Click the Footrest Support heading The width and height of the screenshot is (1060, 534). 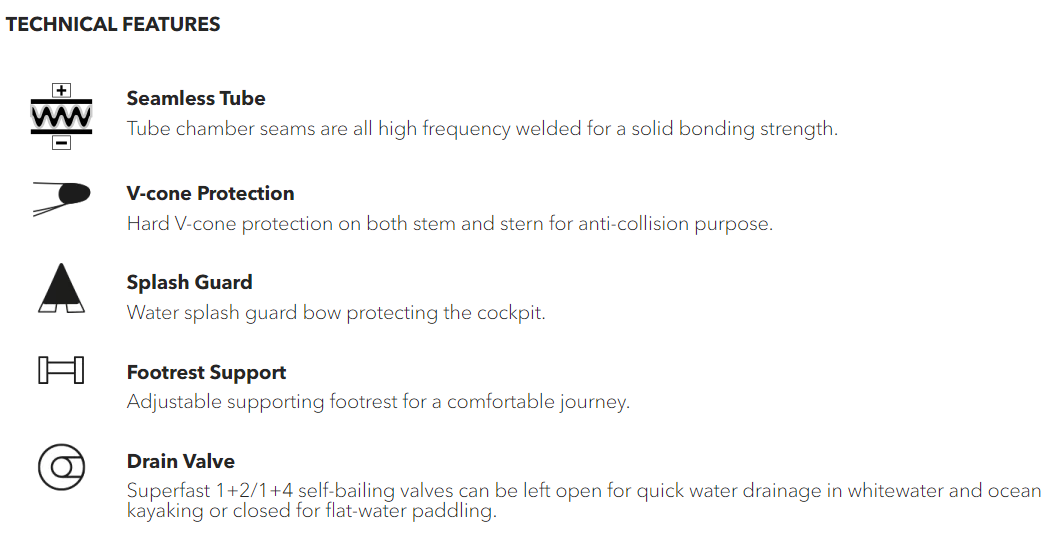206,372
